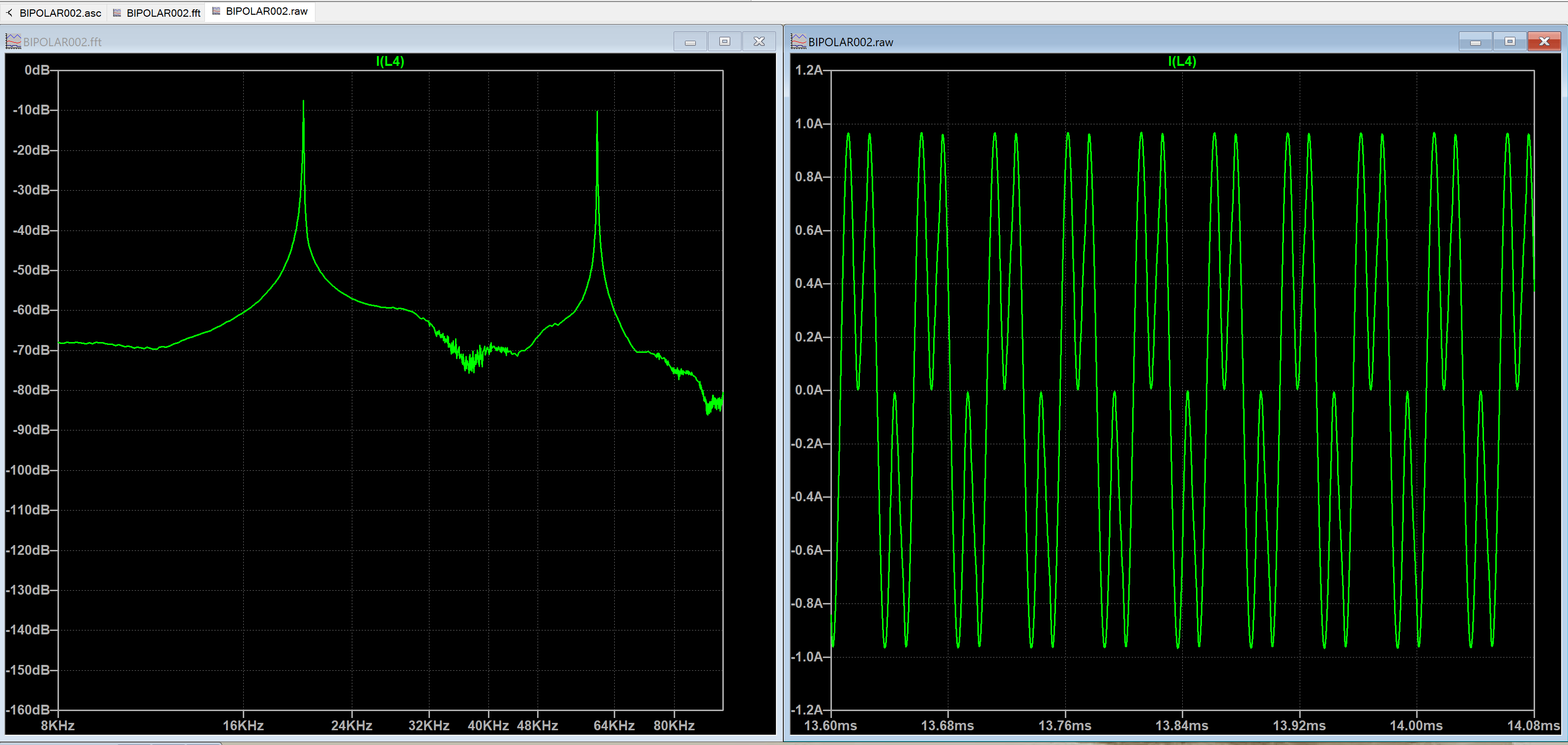Viewport: 1568px width, 745px height.
Task: Click the 1.0A current axis label
Action: click(x=809, y=123)
